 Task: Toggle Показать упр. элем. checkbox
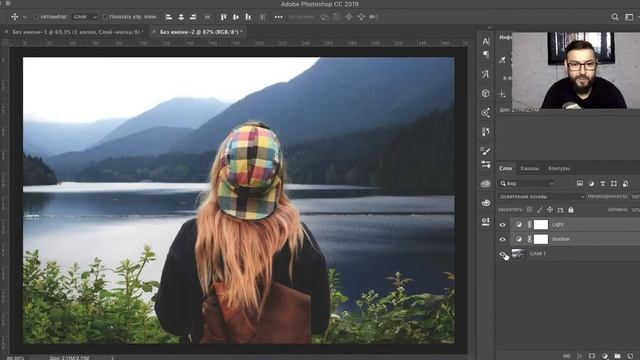105,17
